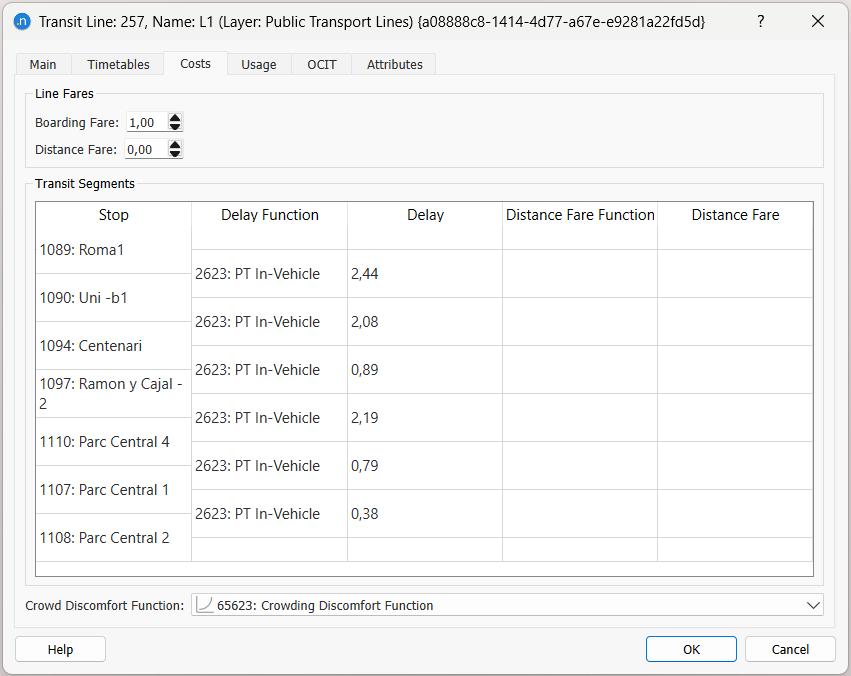
Task: Stay on the Costs tab
Action: tap(195, 63)
